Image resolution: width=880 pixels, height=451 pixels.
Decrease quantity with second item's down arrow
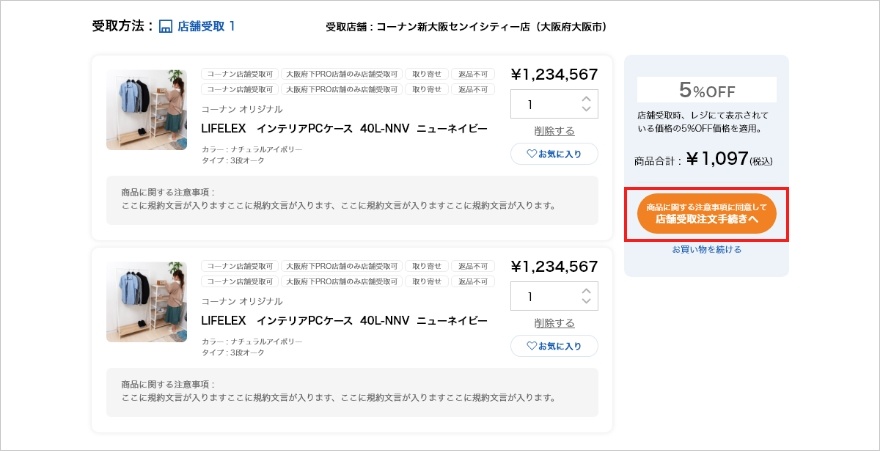[586, 301]
